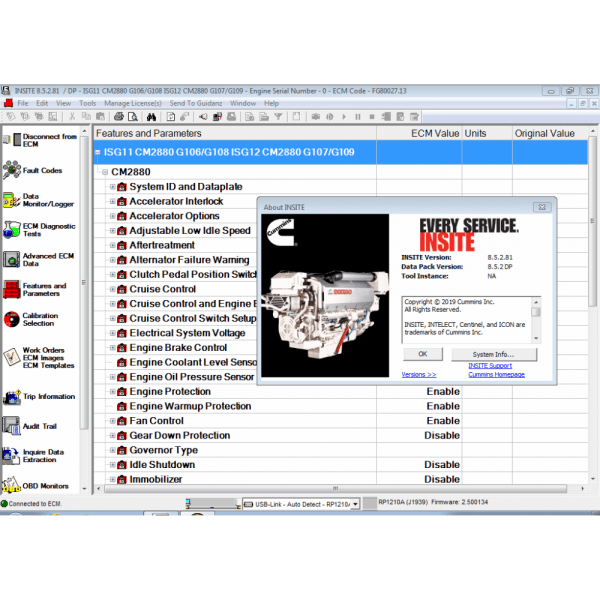Select ISG11 CM2880 highlighted root row

[341, 152]
